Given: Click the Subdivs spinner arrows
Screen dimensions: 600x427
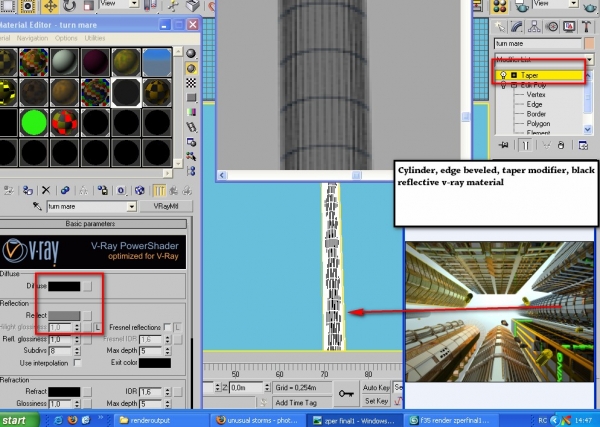Looking at the screenshot, I should pos(77,351).
